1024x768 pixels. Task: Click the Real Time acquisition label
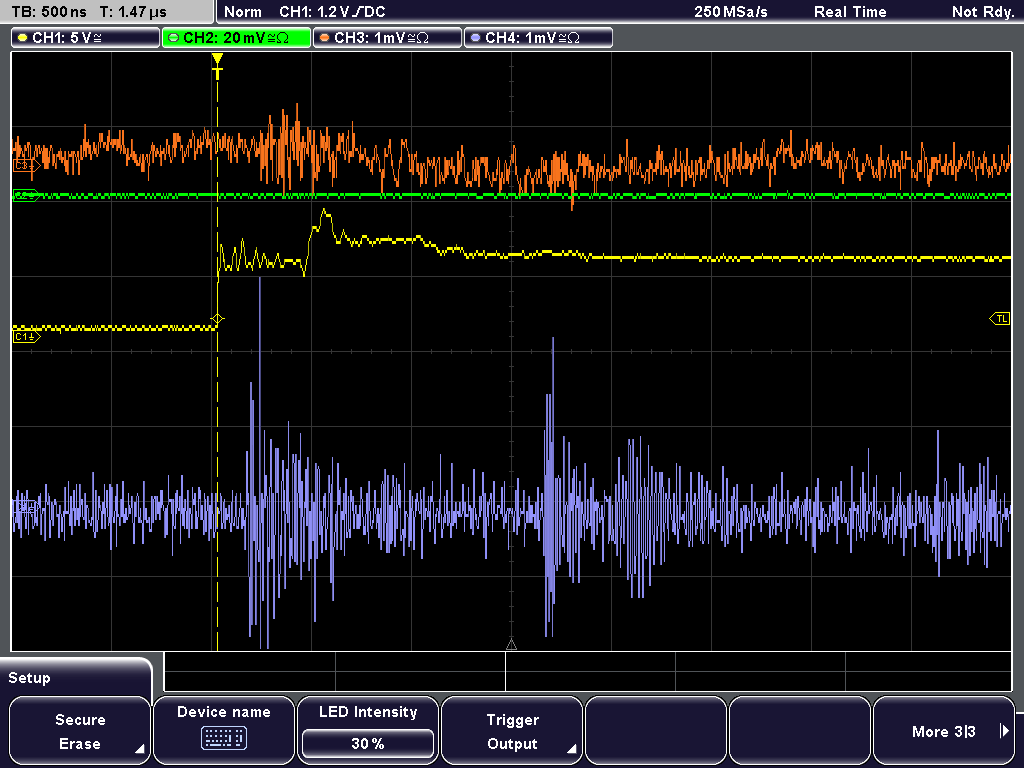(850, 12)
